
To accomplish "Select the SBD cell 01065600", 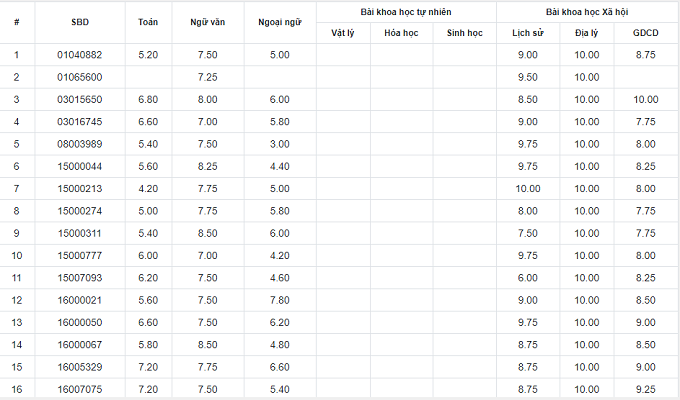I will pos(80,77).
